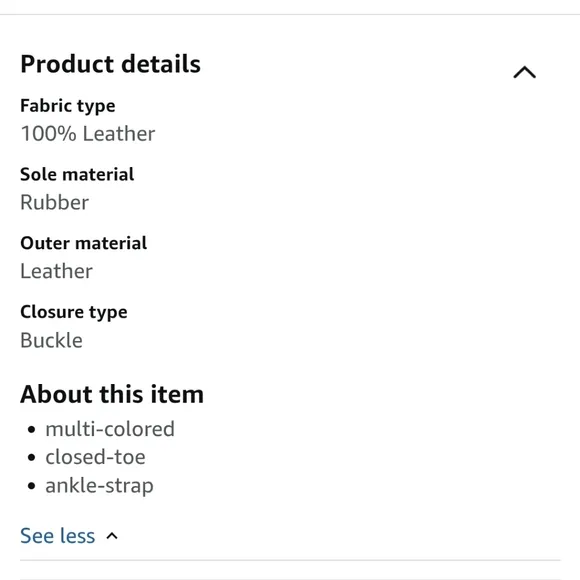
Task: Click the bullet dot before multi-colored
Action: [31, 429]
